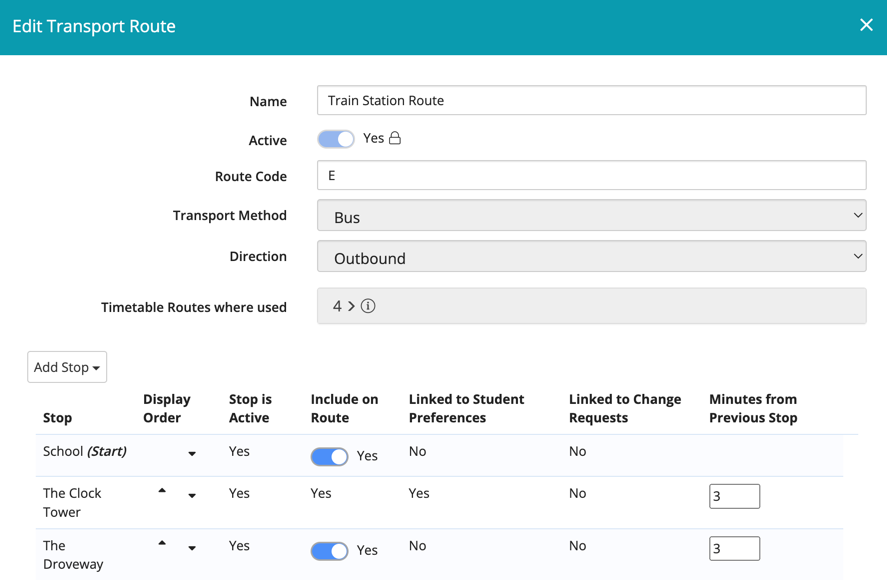This screenshot has width=887, height=580.
Task: Open the Transport Method dropdown
Action: click(591, 216)
